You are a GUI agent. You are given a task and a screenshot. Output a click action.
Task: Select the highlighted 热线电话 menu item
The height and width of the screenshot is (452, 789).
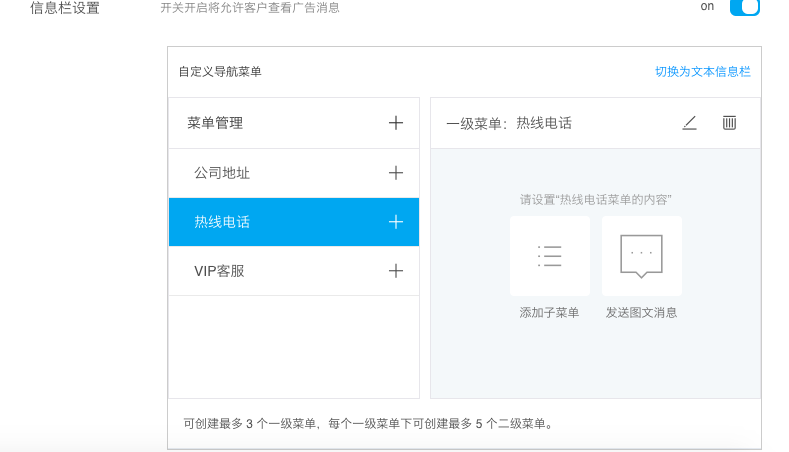click(x=222, y=222)
